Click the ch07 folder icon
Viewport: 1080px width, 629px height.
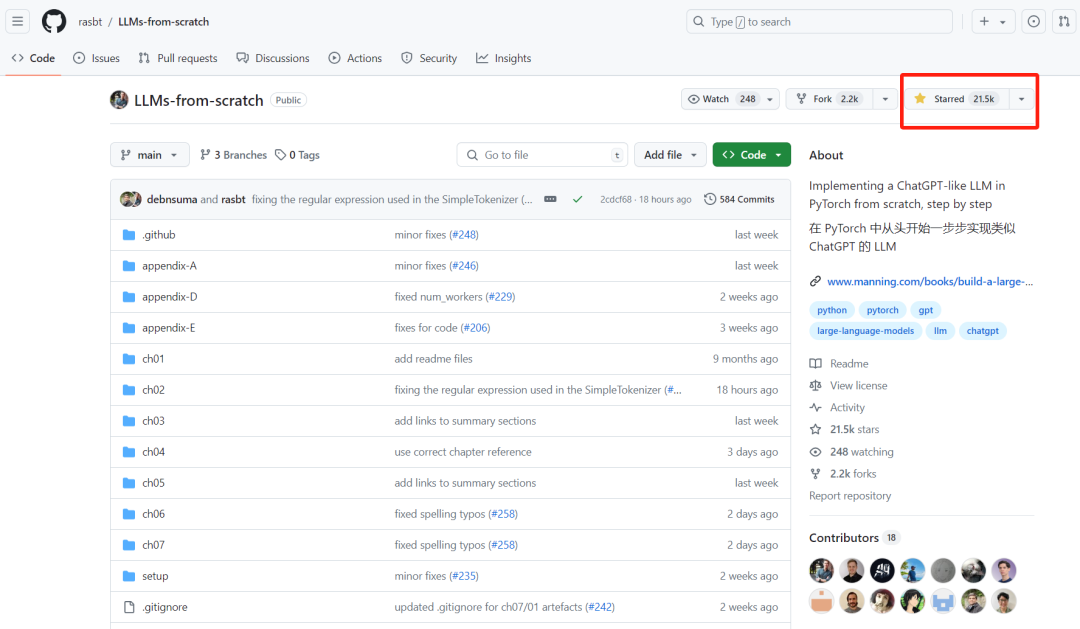coord(129,545)
